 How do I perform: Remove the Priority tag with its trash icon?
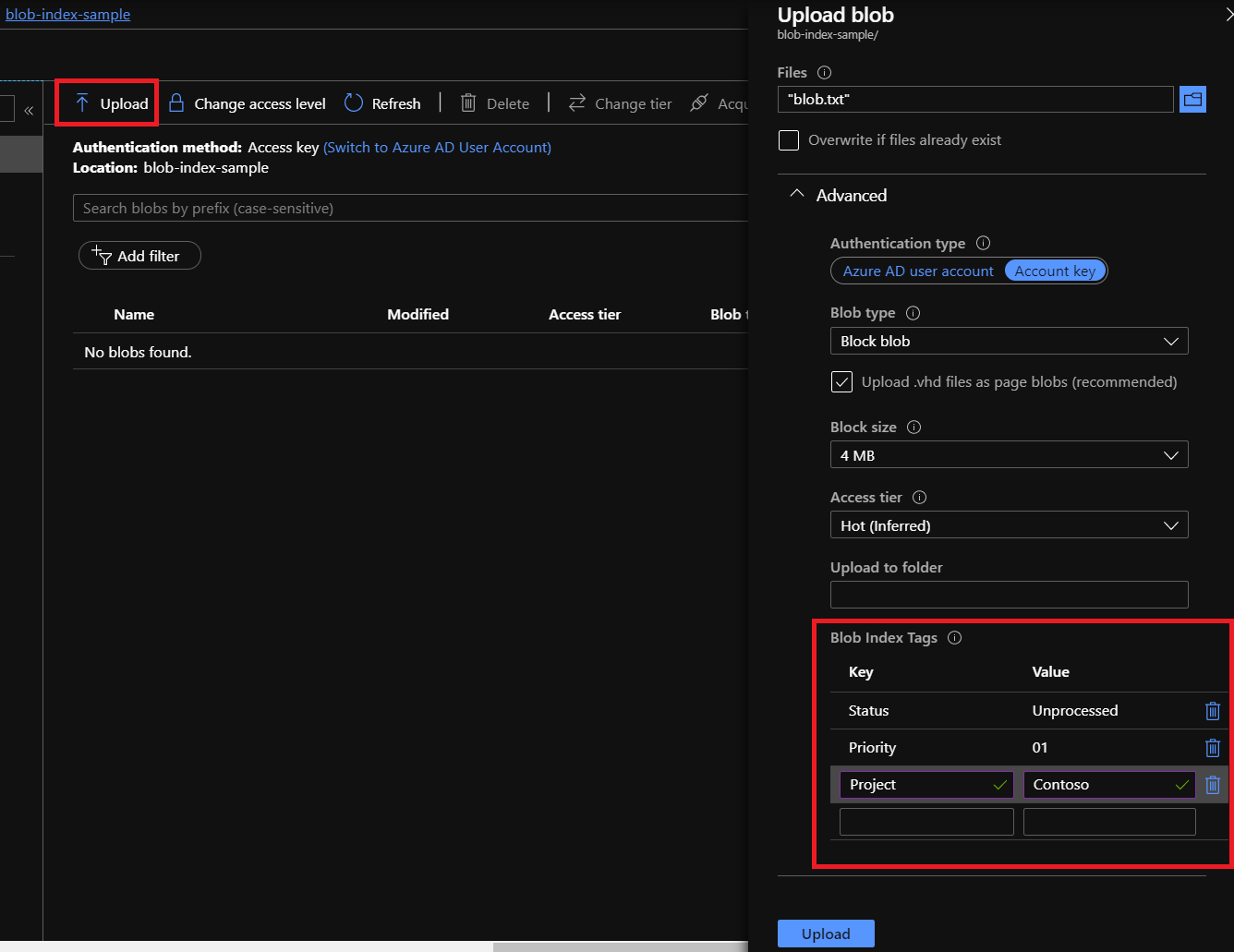click(1213, 748)
